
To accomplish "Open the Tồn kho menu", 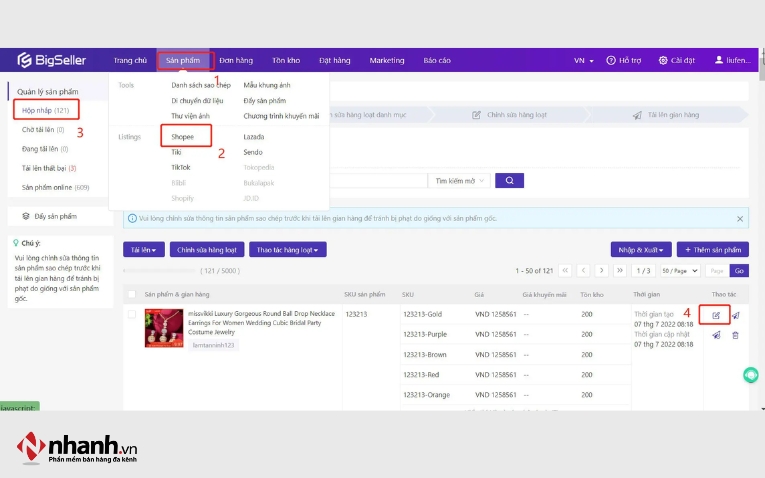I will (286, 60).
